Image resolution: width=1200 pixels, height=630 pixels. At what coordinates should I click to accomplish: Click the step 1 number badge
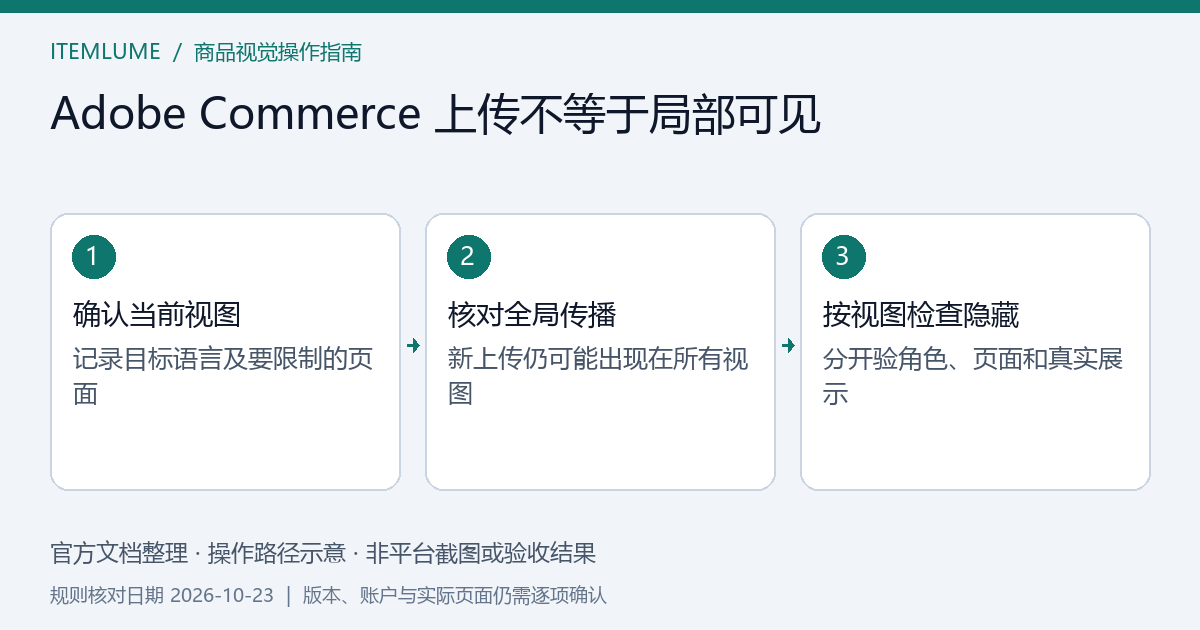pyautogui.click(x=94, y=257)
